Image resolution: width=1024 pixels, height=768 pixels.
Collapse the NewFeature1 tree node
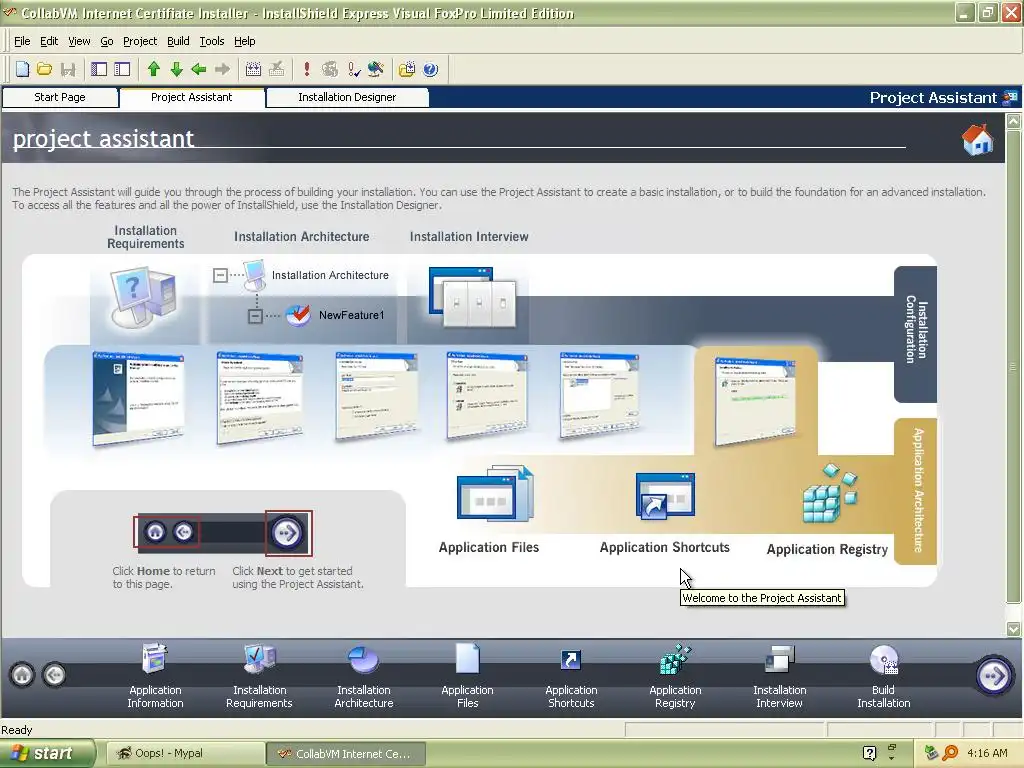pos(255,316)
